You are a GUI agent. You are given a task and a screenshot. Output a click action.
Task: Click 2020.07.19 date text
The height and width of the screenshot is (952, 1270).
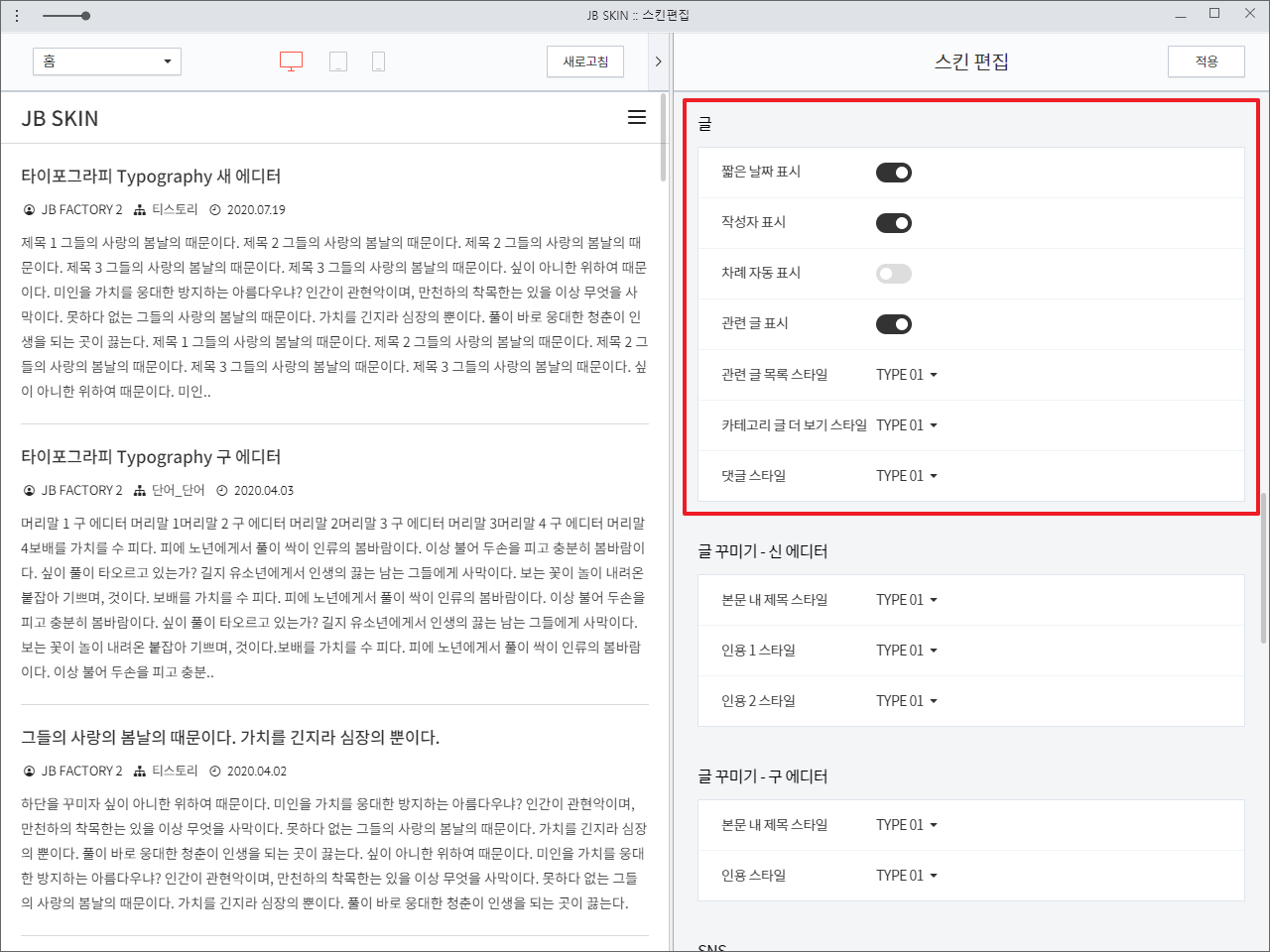(256, 210)
